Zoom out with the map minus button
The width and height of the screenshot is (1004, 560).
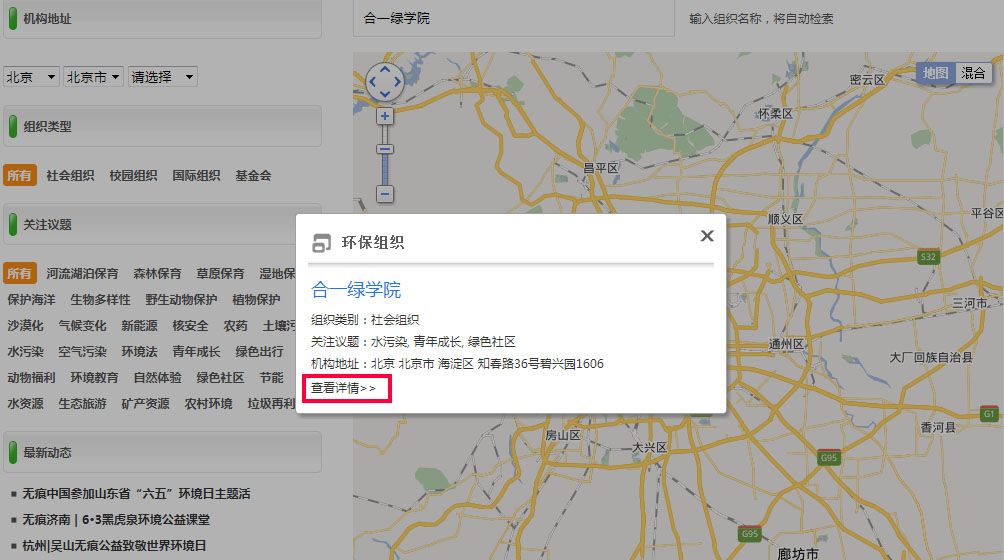(385, 194)
